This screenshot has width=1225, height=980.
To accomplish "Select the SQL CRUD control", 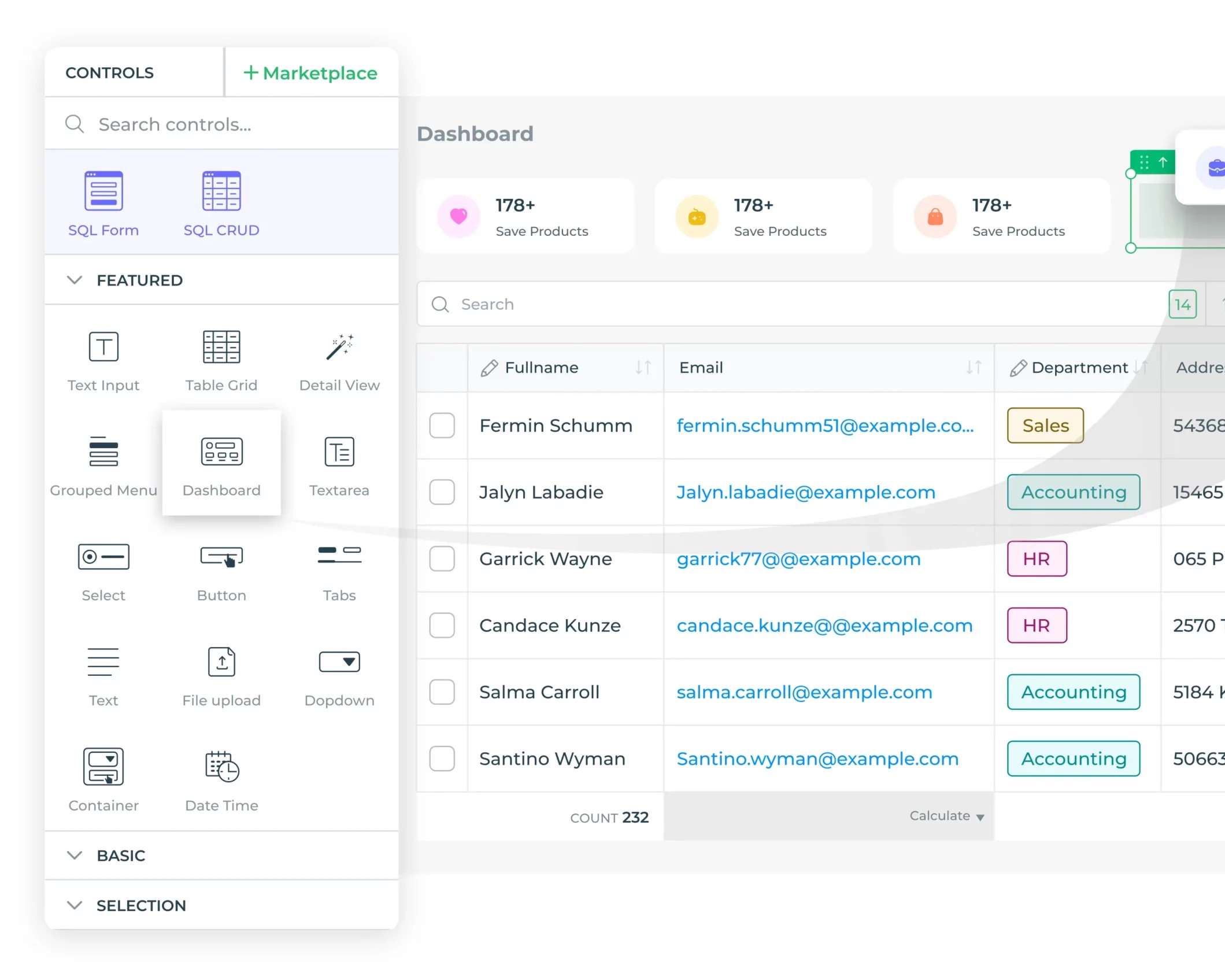I will click(221, 202).
